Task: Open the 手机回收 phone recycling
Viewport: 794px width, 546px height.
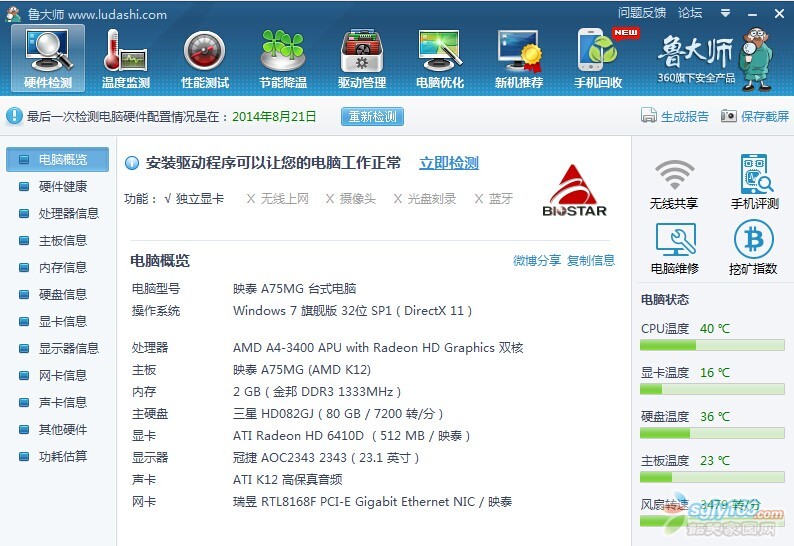Action: coord(598,58)
